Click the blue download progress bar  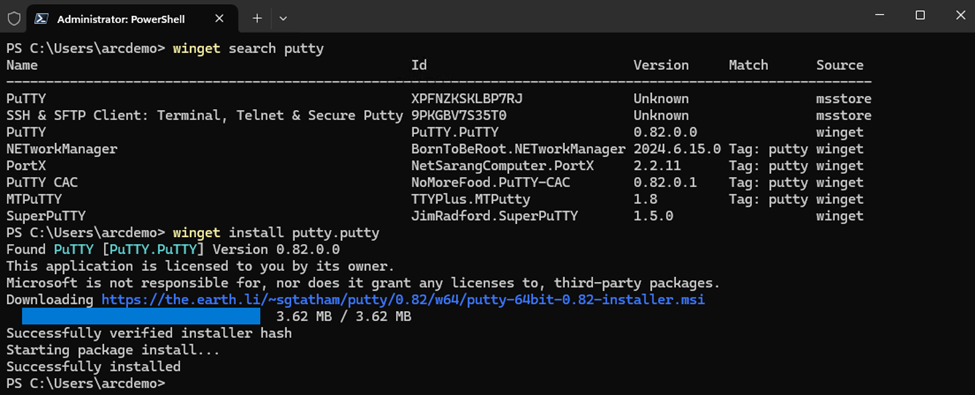141,317
